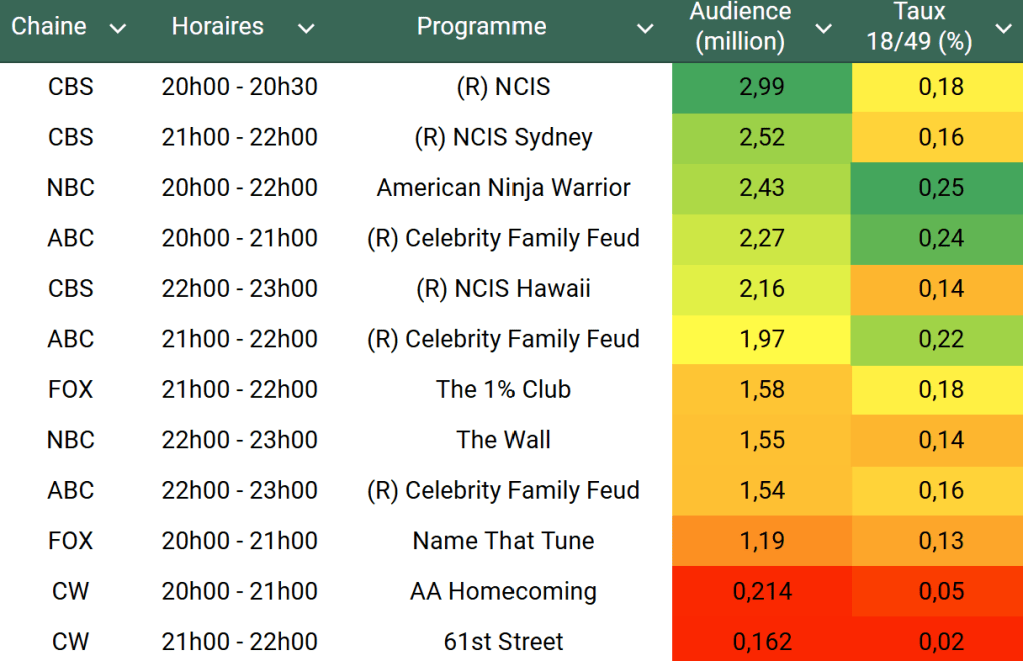
Task: Click the dark green 0,25 rating cell
Action: [x=941, y=188]
